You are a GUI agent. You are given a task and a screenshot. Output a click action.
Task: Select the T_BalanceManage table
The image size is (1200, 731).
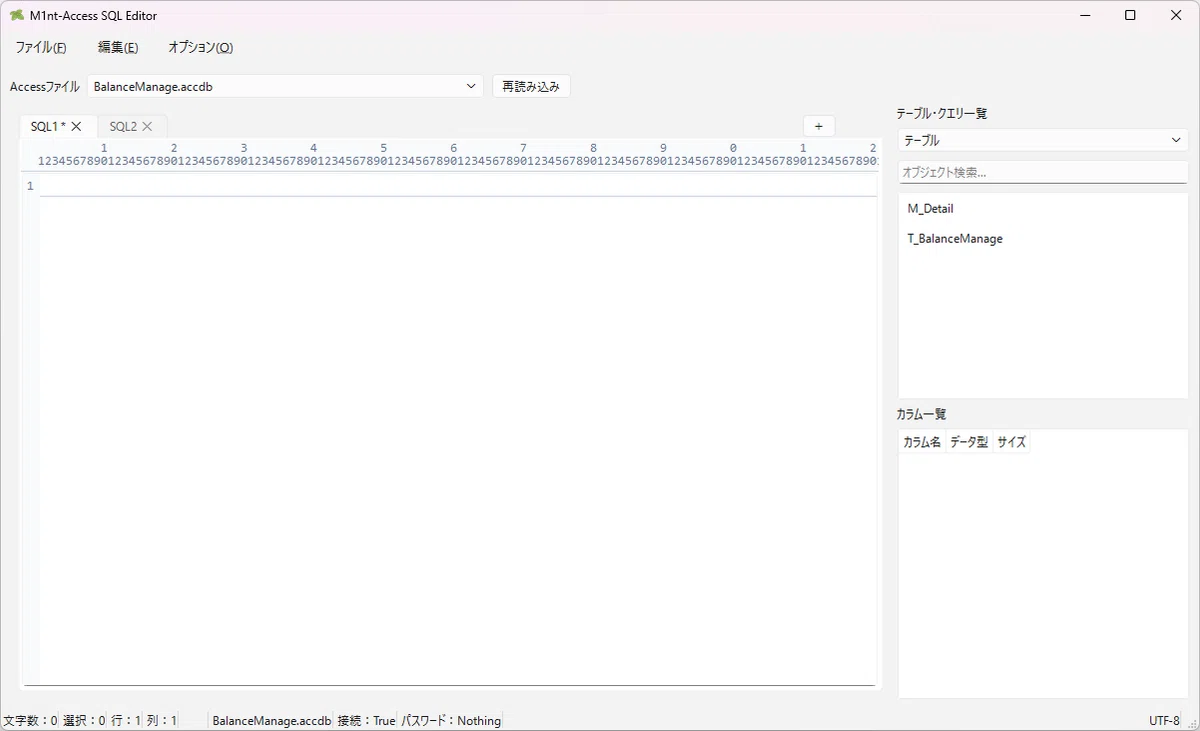955,239
